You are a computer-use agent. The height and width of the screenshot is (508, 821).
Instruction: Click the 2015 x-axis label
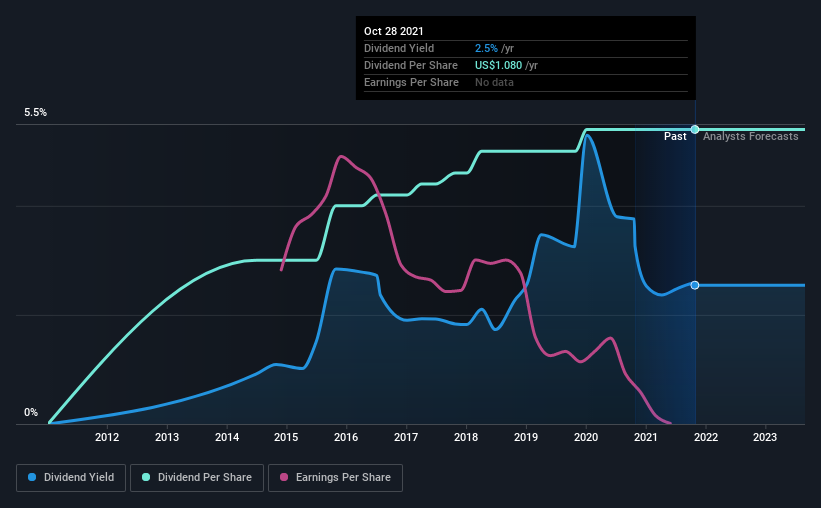point(286,437)
